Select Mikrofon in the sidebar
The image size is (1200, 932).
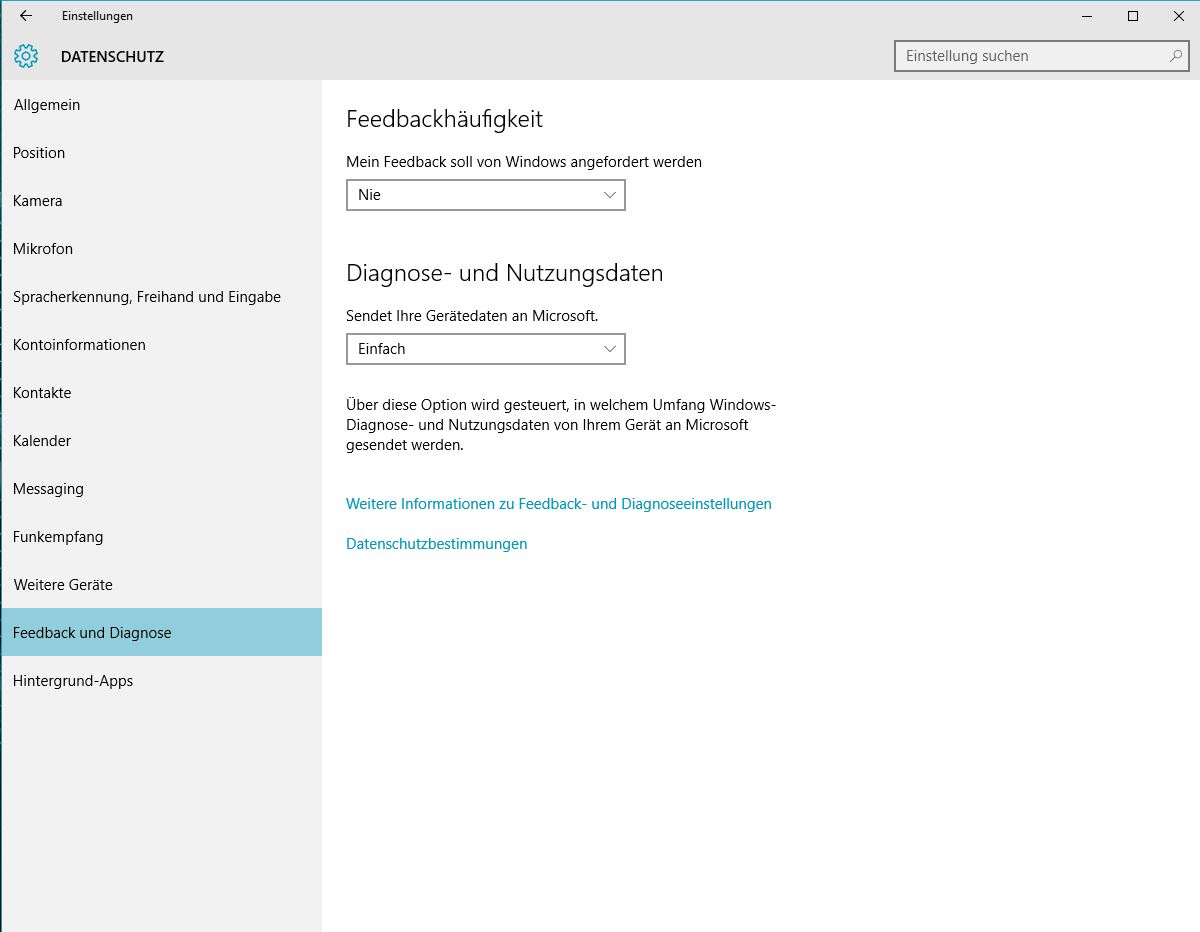click(161, 249)
